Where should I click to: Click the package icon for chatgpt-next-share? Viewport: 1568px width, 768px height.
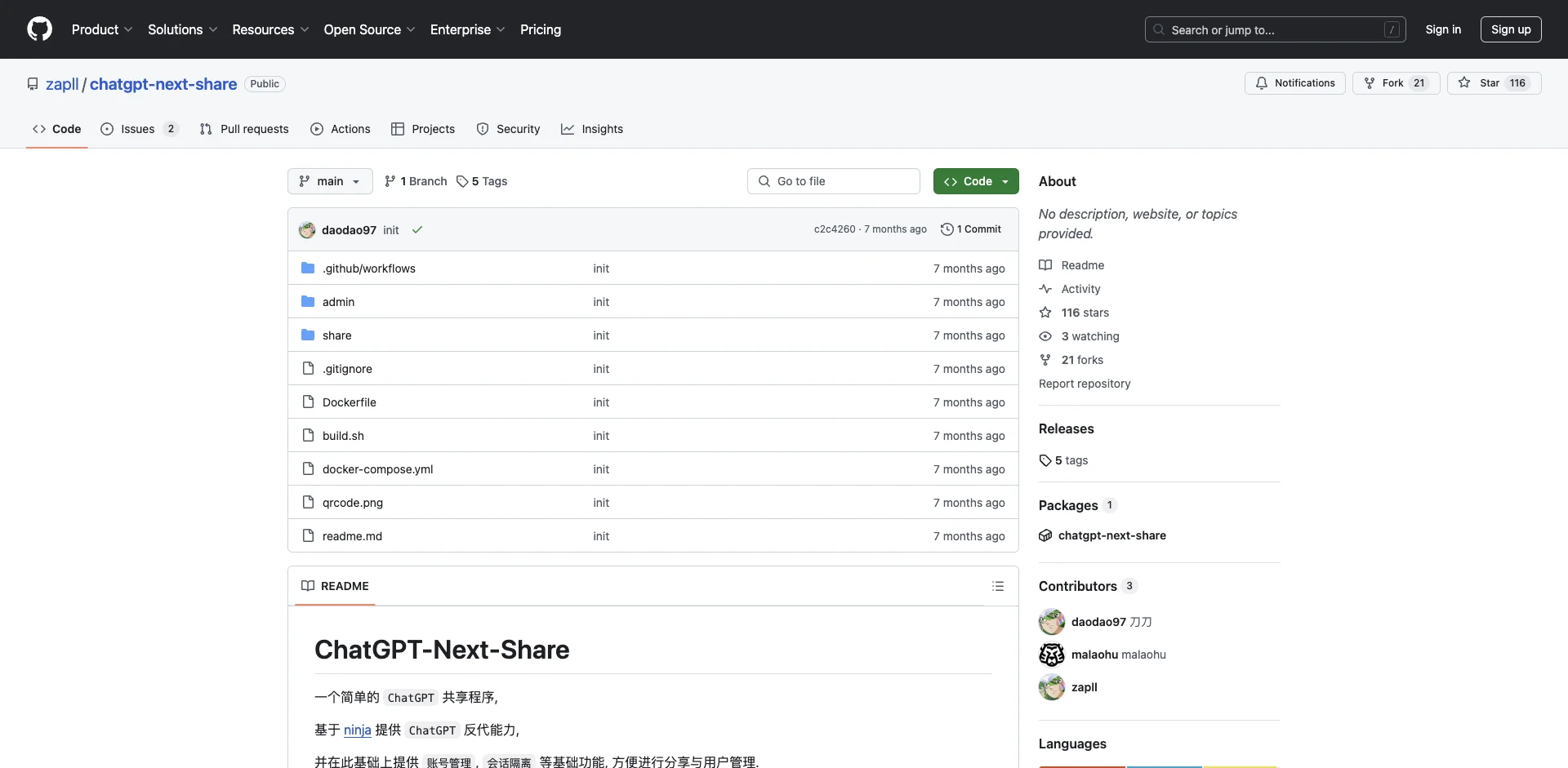(x=1045, y=535)
